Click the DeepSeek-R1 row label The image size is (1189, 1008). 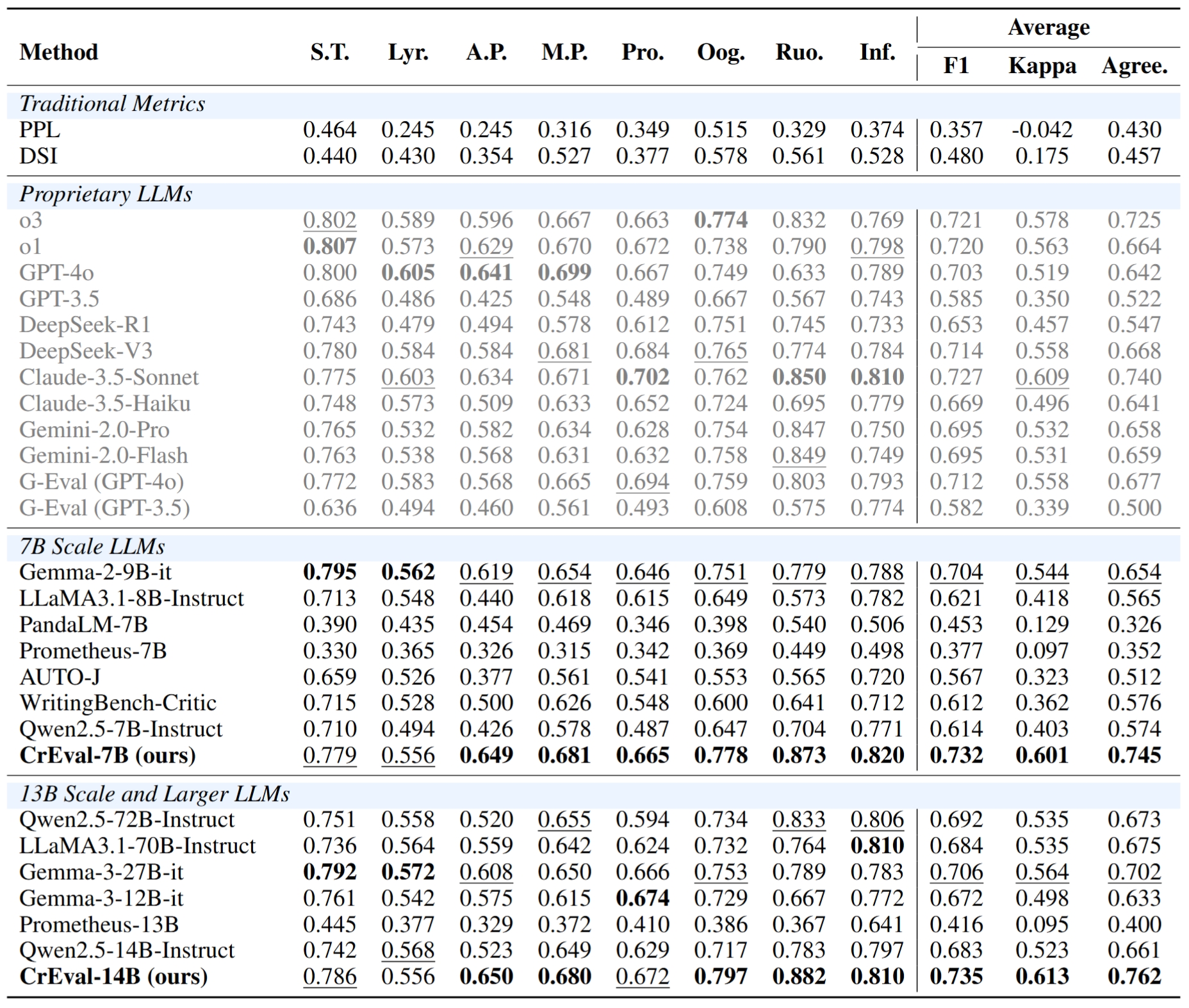pyautogui.click(x=85, y=325)
